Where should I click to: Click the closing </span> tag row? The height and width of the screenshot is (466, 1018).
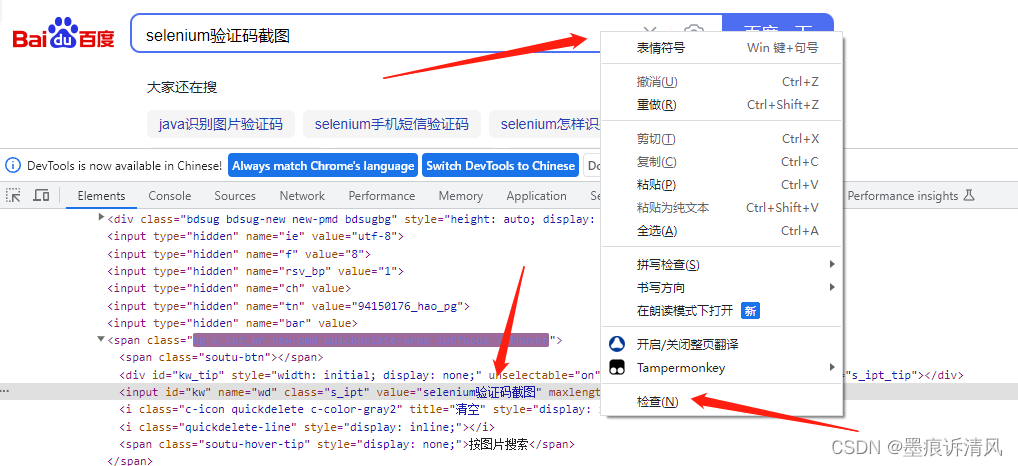pyautogui.click(x=130, y=460)
